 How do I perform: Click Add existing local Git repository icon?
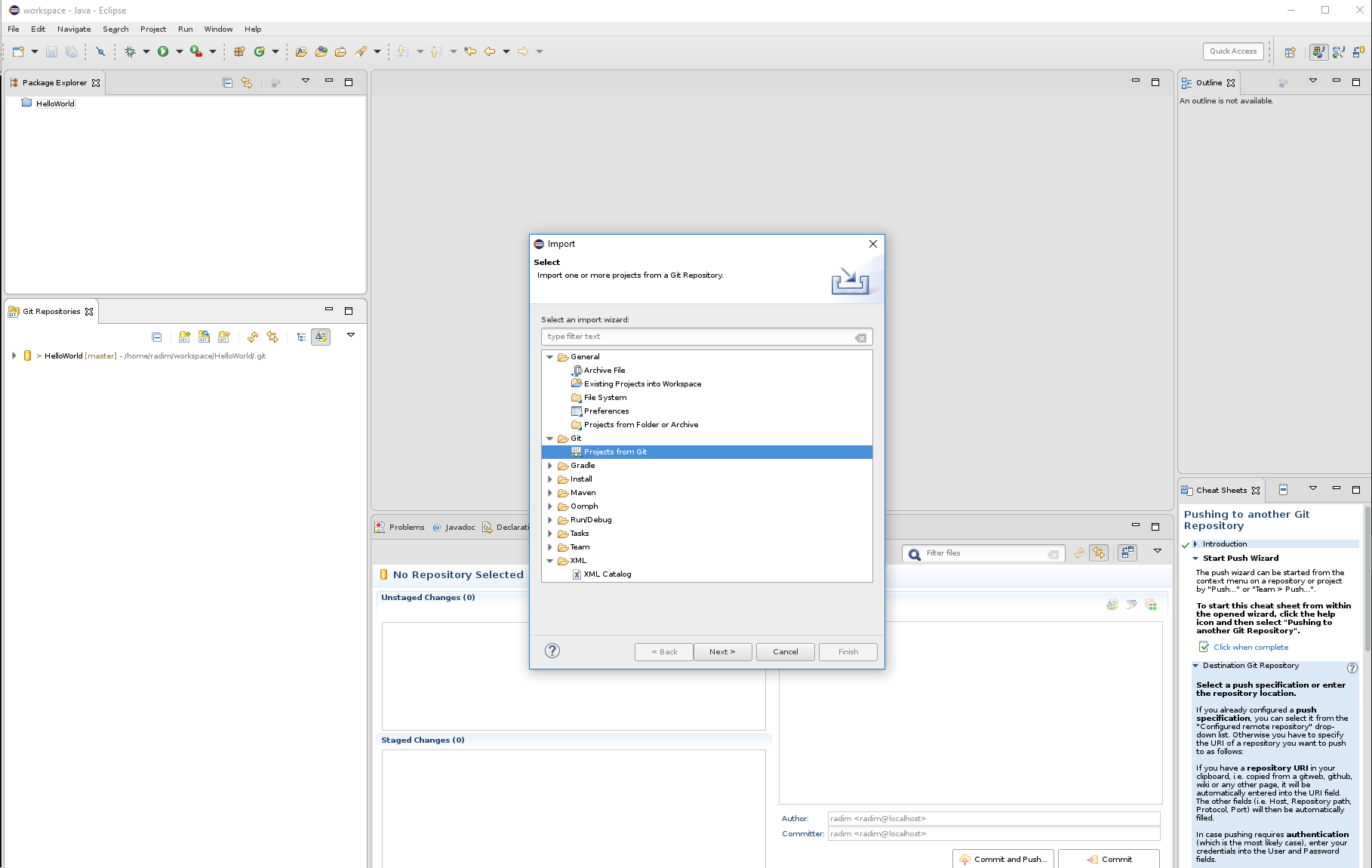184,337
